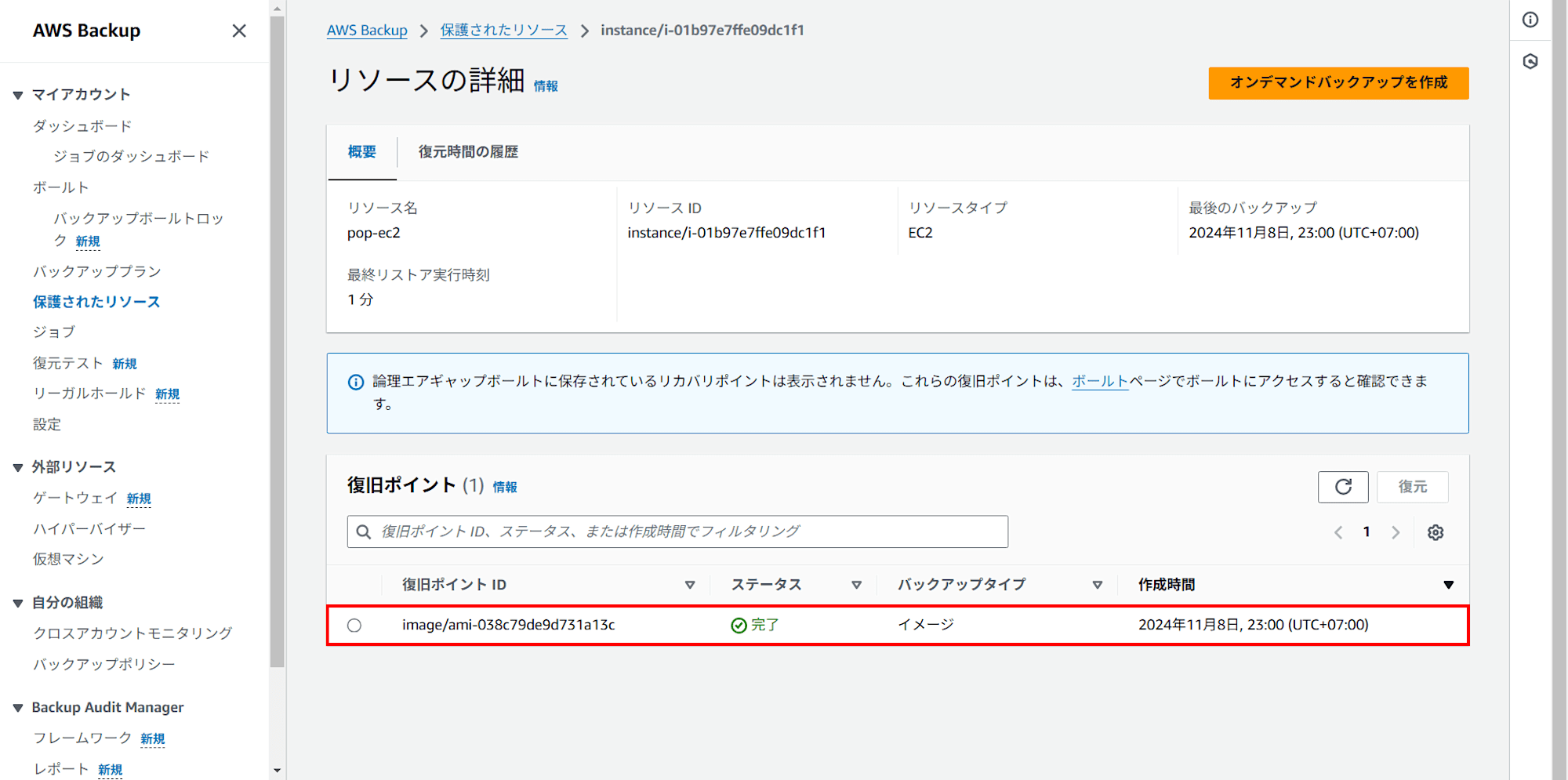Sort by バックアップタイプ column arrow
The width and height of the screenshot is (1568, 780).
1098,585
